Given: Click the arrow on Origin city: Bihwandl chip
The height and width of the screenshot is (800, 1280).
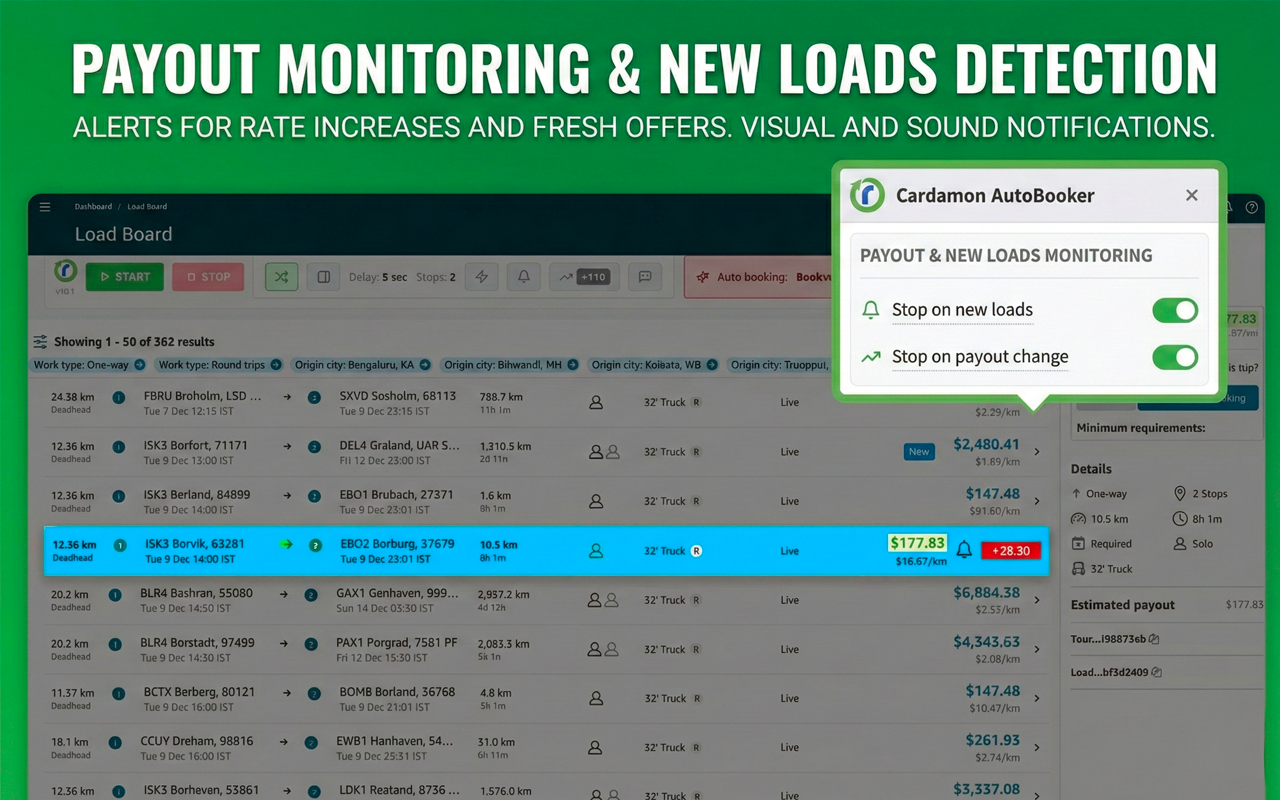Looking at the screenshot, I should 572,365.
